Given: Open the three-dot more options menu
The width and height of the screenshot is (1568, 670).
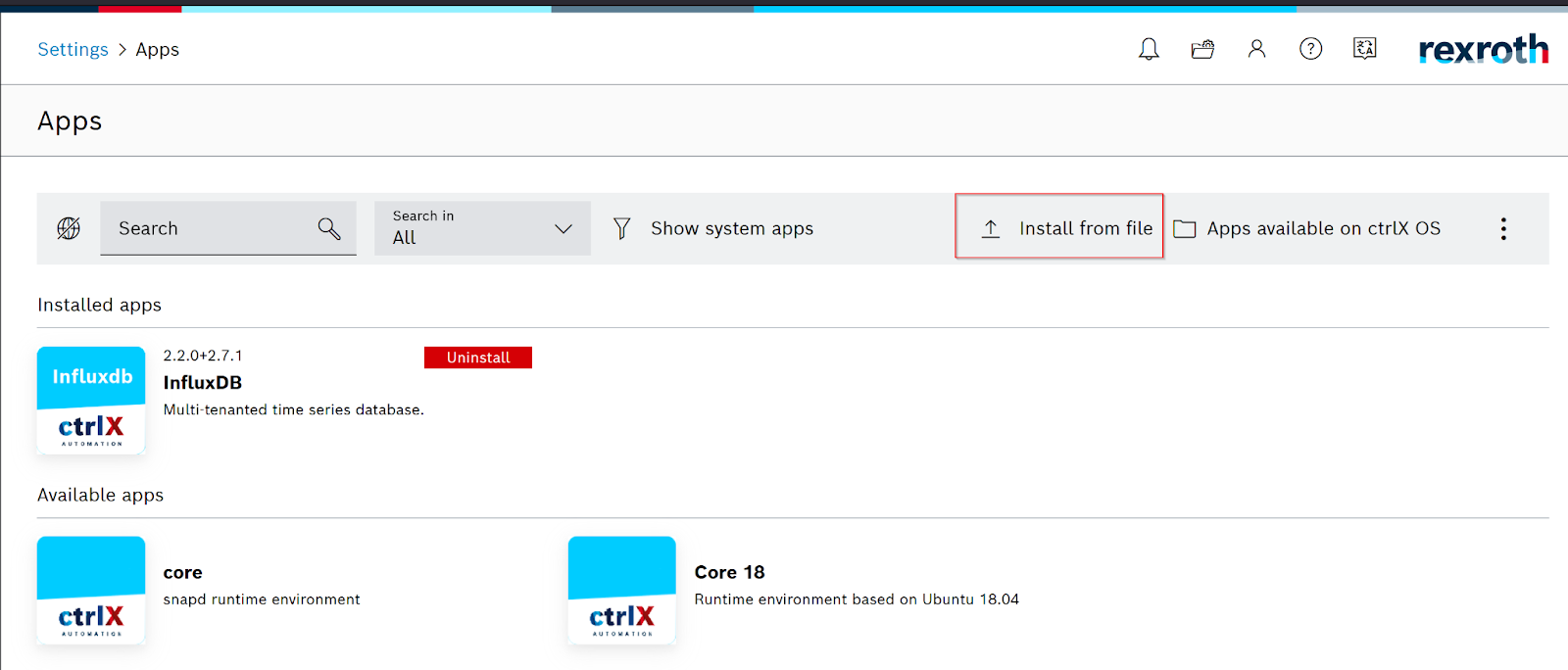Looking at the screenshot, I should coord(1503,228).
